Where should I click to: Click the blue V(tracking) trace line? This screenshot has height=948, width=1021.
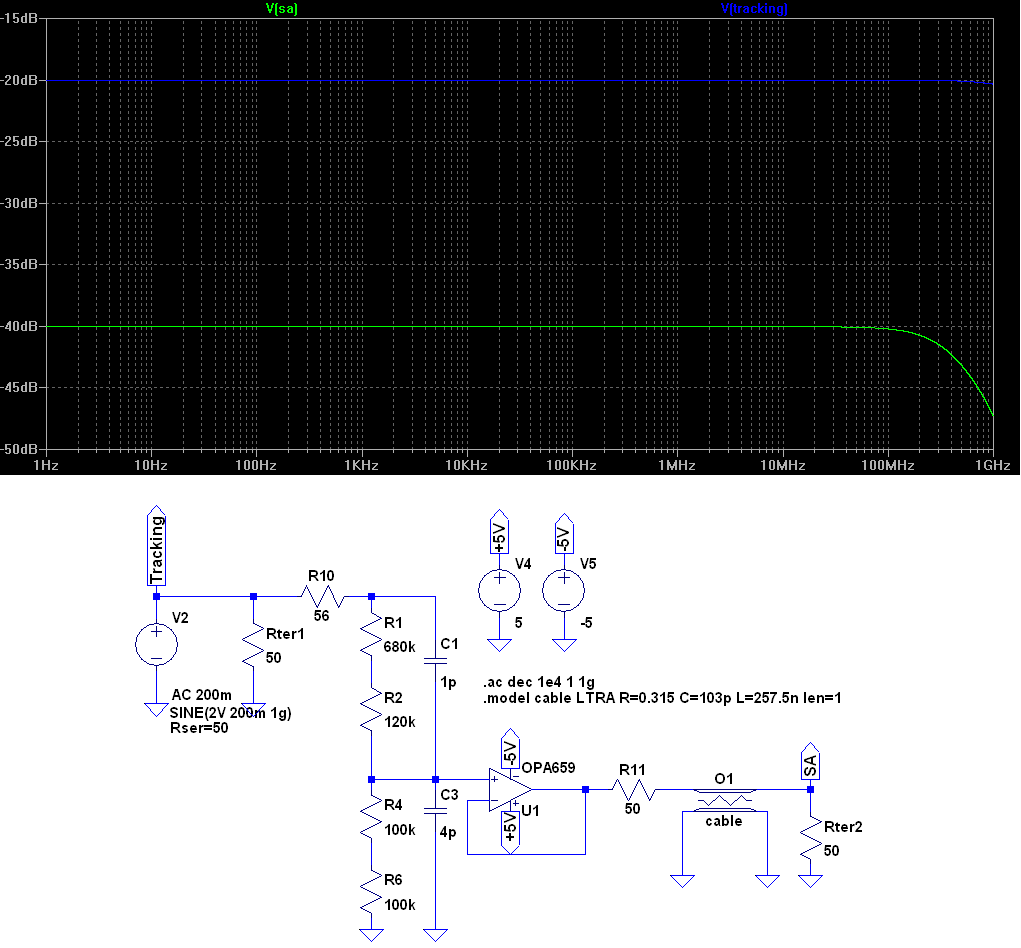click(520, 81)
